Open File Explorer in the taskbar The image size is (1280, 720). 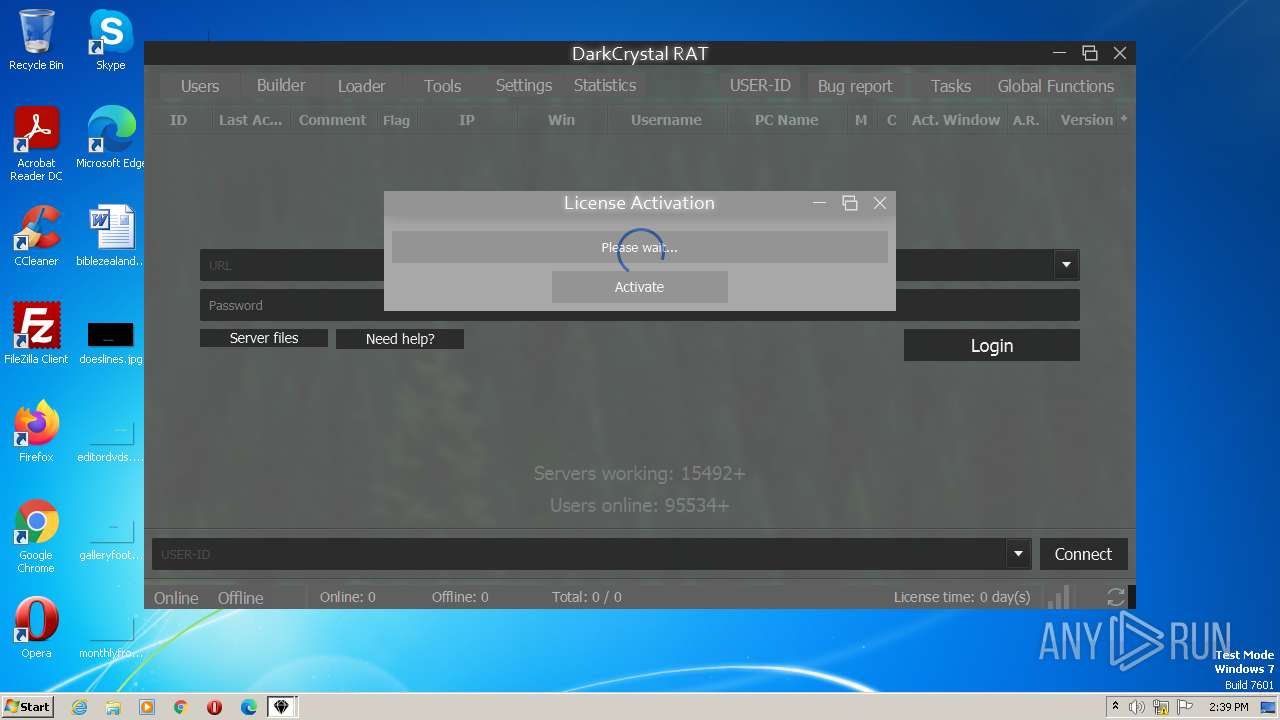[x=113, y=707]
